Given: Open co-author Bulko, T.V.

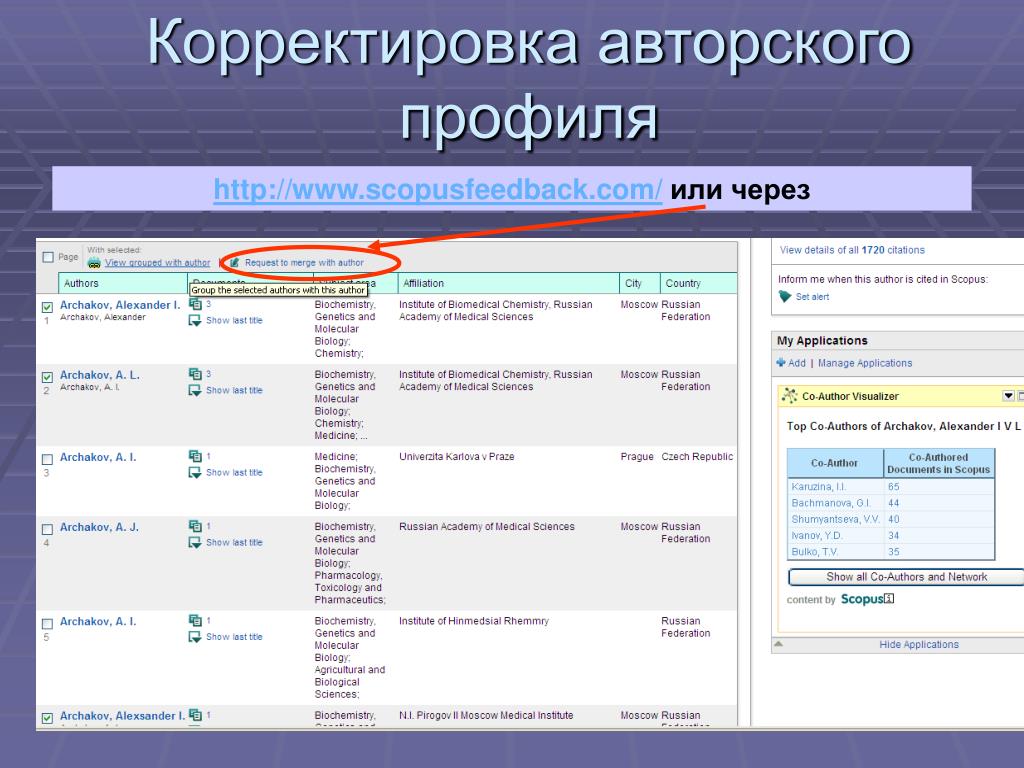Looking at the screenshot, I should (814, 552).
